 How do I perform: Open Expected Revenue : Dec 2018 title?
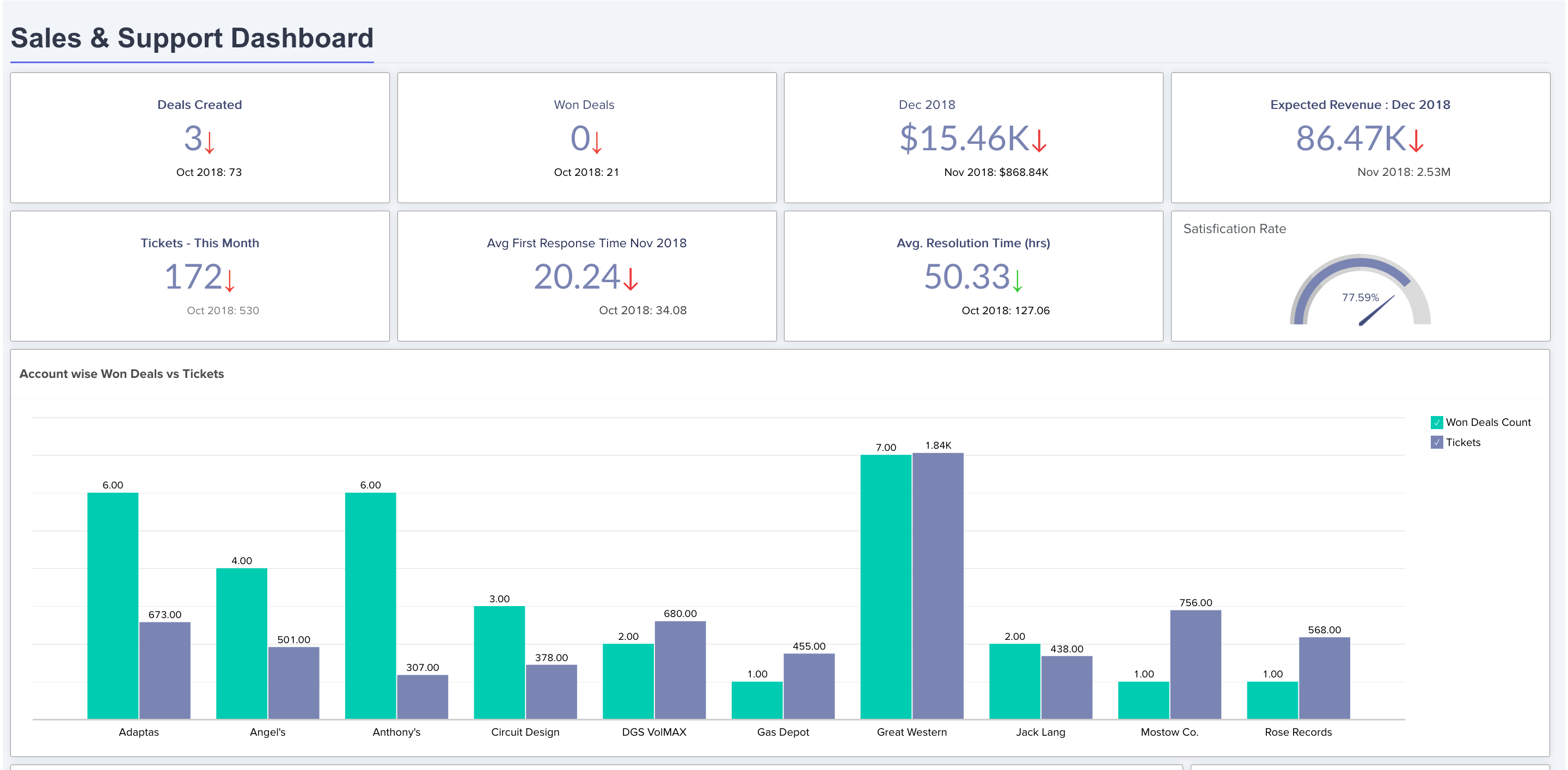[1360, 105]
